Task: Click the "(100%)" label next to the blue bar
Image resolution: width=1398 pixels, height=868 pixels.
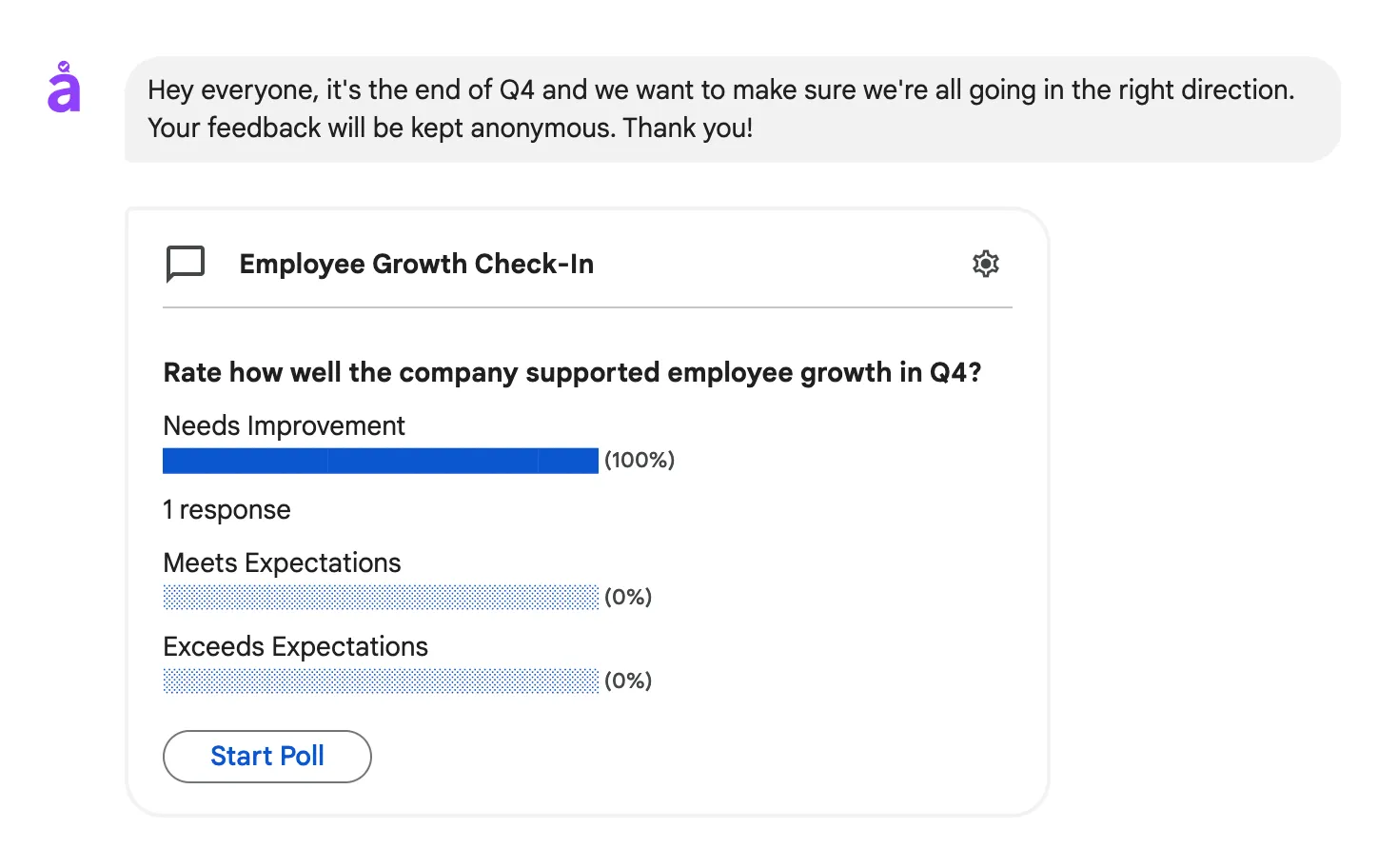Action: pos(639,461)
